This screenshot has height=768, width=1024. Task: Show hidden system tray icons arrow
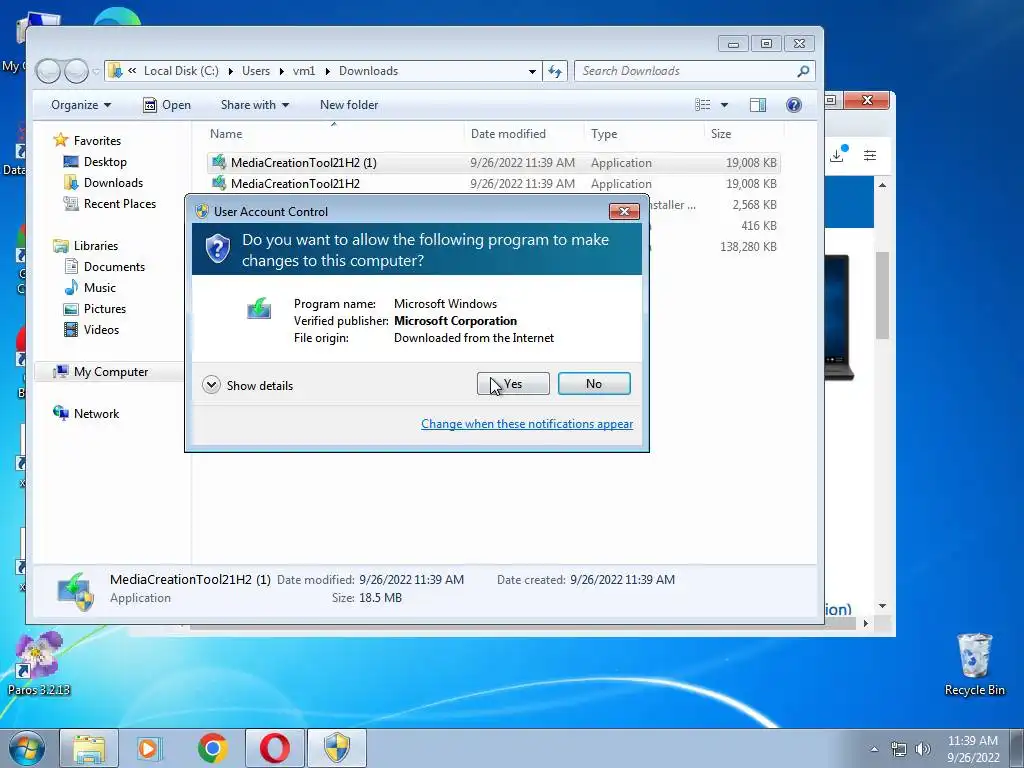tap(874, 749)
